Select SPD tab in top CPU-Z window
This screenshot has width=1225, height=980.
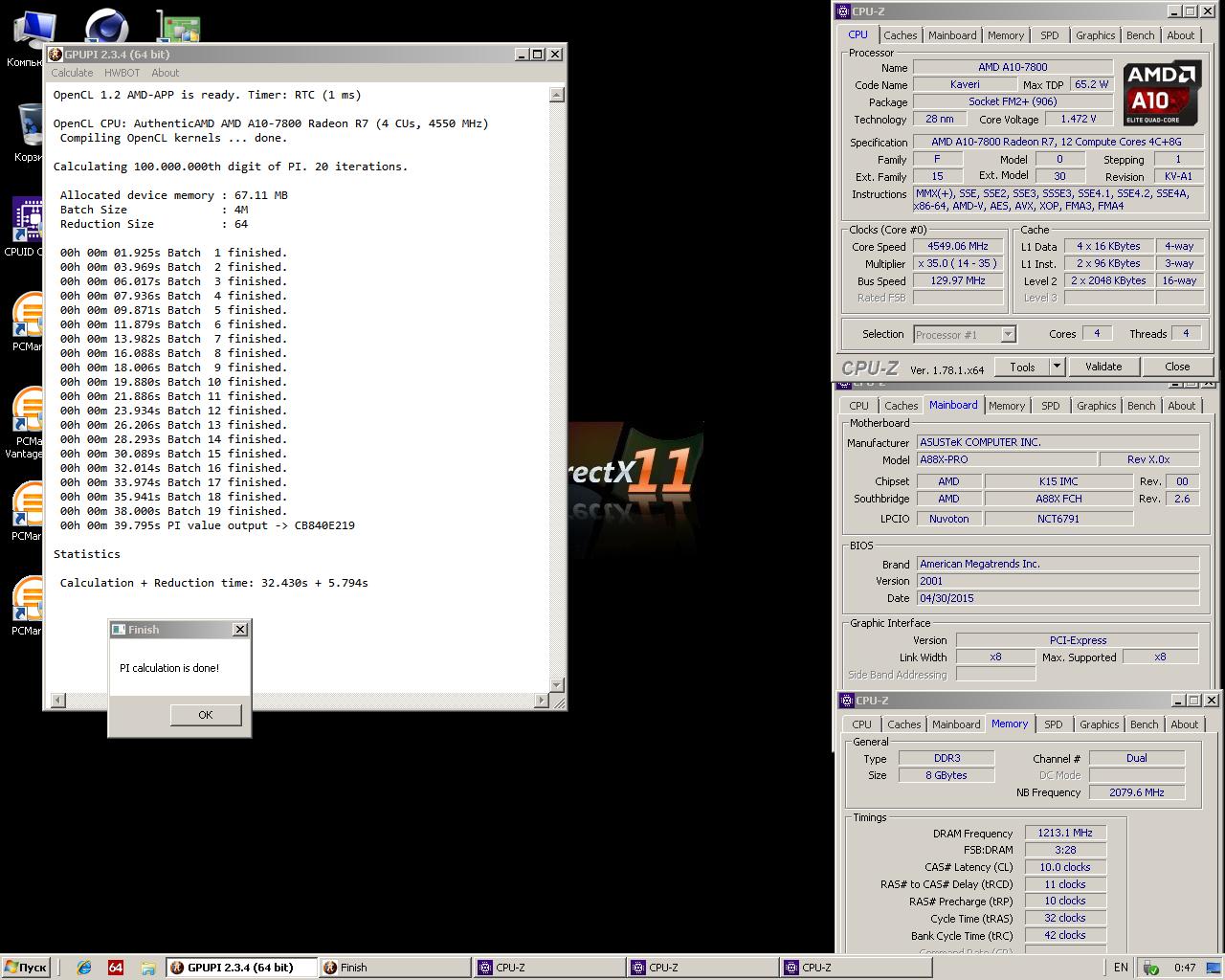1050,35
